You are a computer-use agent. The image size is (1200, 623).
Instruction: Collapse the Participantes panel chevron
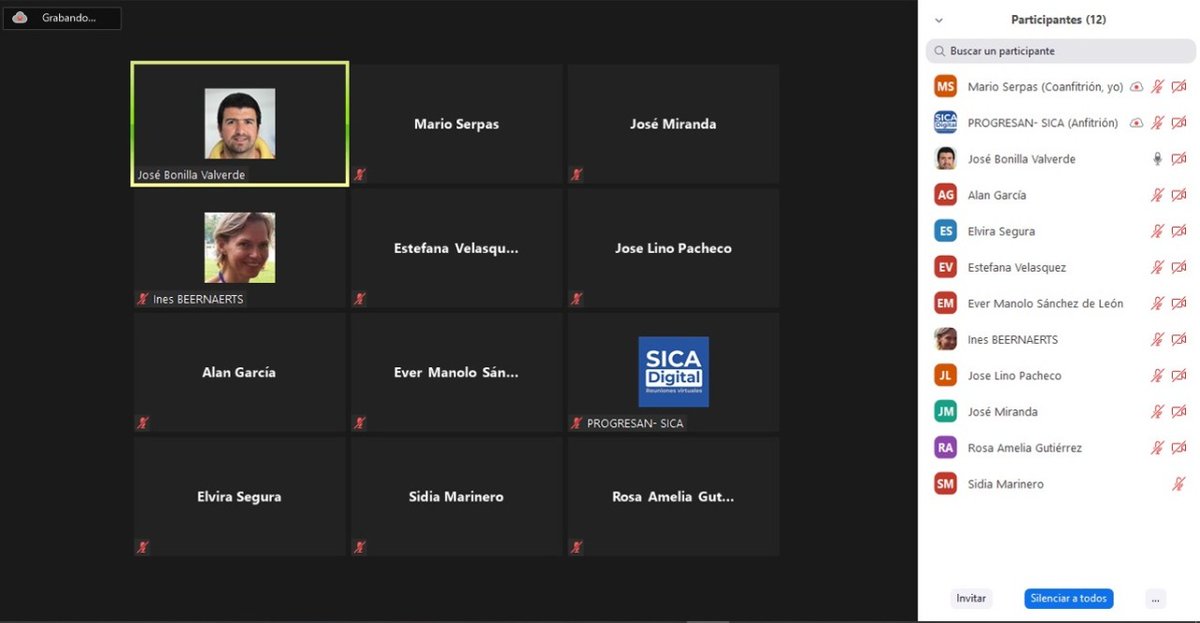point(938,20)
